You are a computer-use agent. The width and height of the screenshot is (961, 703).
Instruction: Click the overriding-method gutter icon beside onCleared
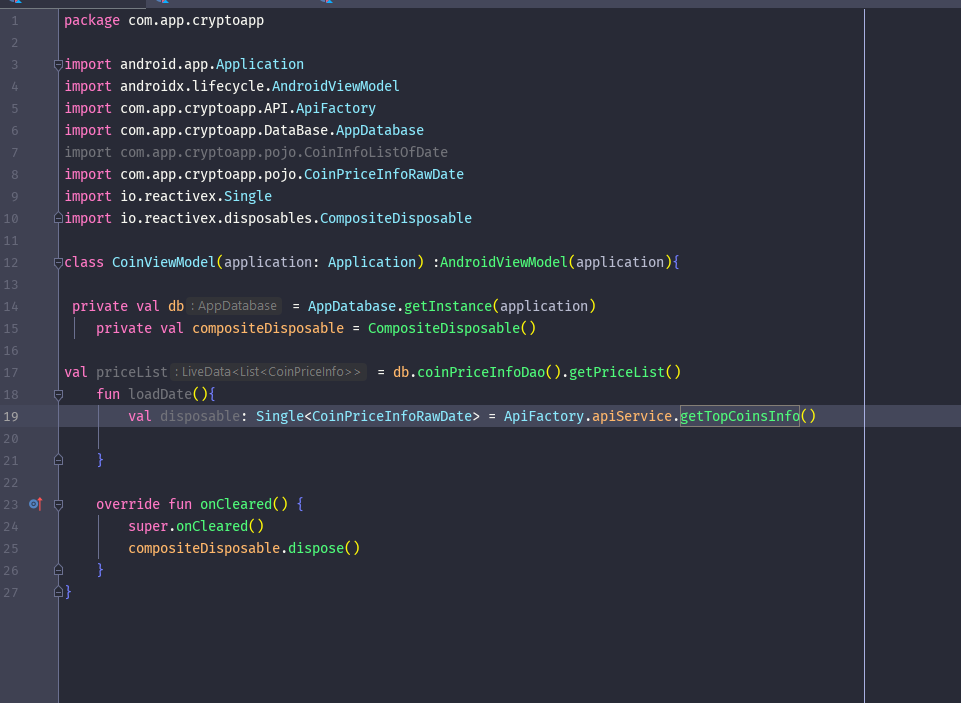pyautogui.click(x=36, y=504)
